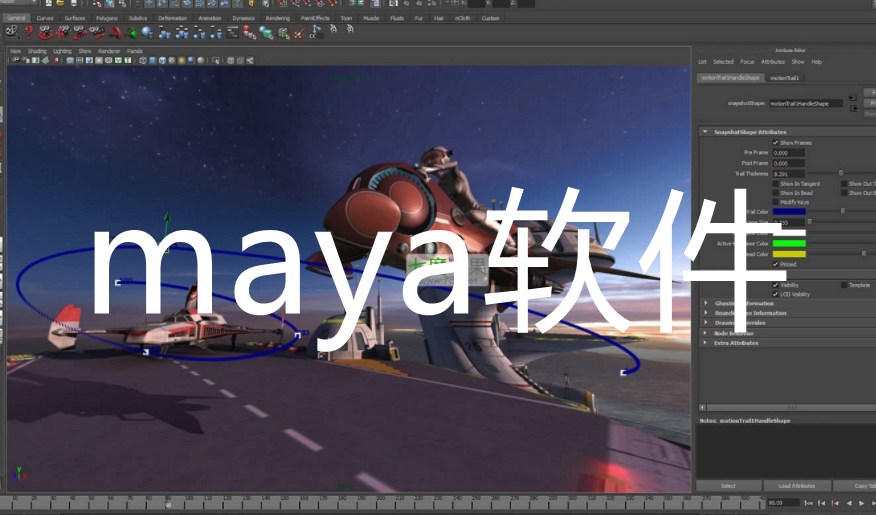Click the upper arrow icon beside snapshotShape field

pyautogui.click(x=853, y=98)
